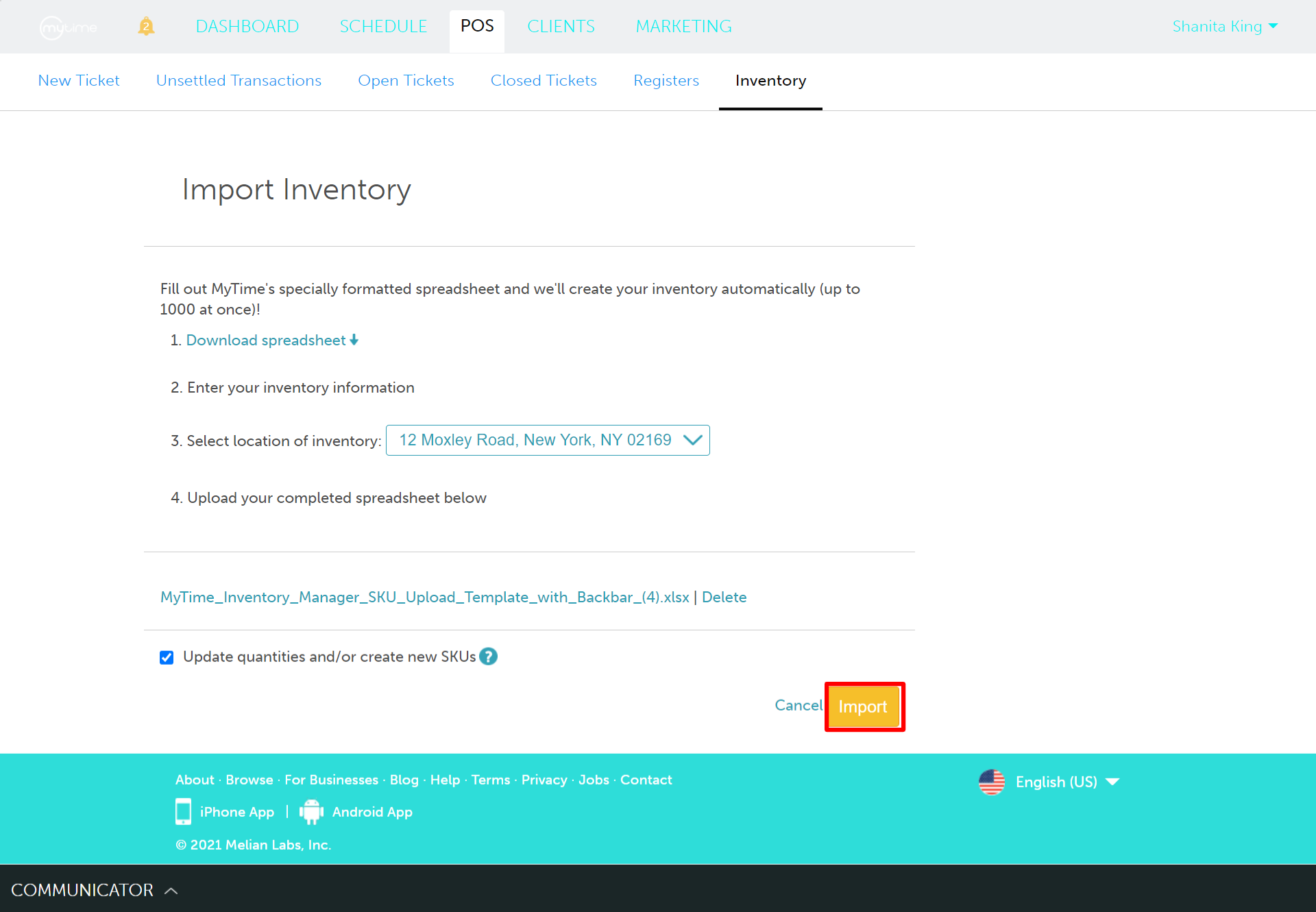Click the download arrow beside spreadsheet link
This screenshot has height=912, width=1316.
[354, 340]
